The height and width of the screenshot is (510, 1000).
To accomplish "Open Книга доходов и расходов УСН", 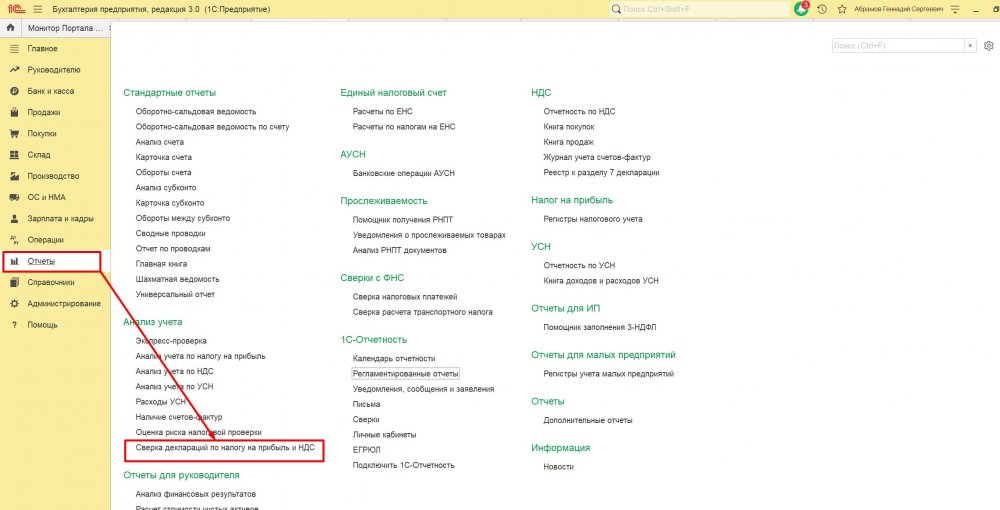I will click(601, 280).
